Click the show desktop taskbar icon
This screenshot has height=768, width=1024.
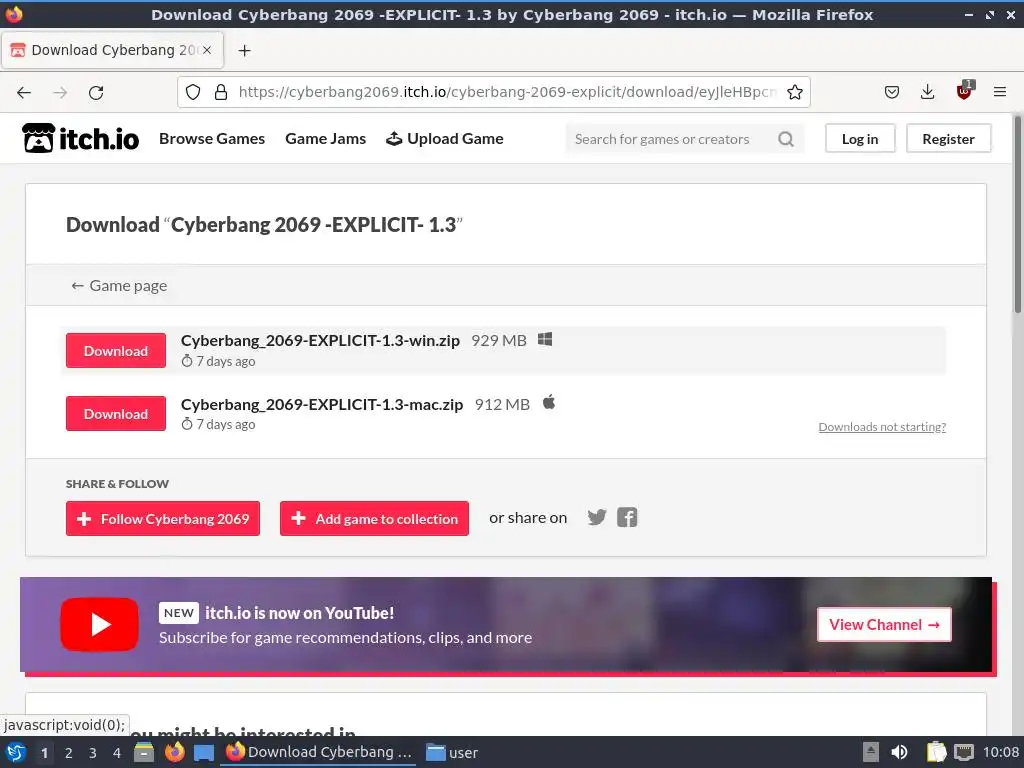click(x=204, y=752)
